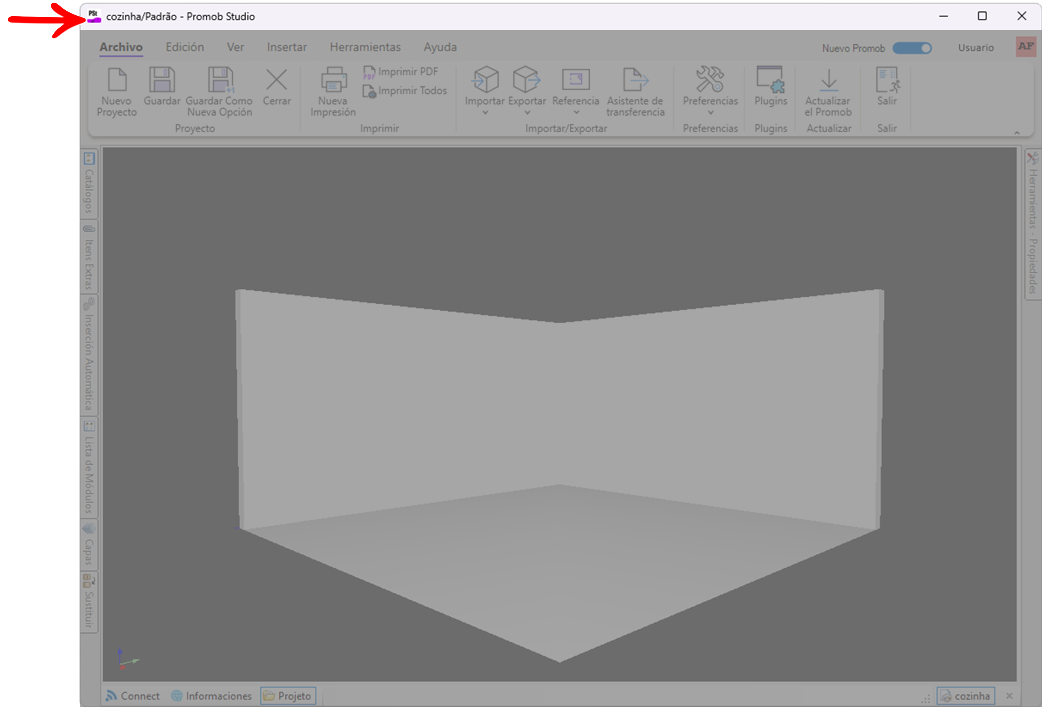Click the Referencia icon
1042x707 pixels.
[575, 80]
